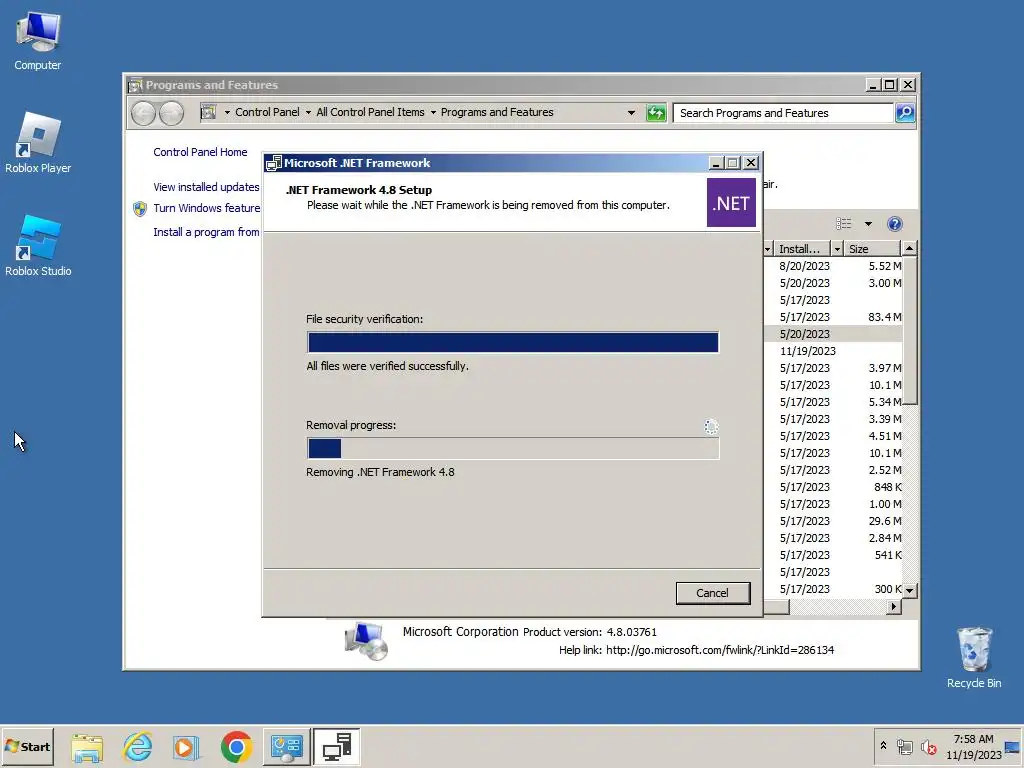This screenshot has width=1024, height=768.
Task: Change the list view style
Action: 844,224
